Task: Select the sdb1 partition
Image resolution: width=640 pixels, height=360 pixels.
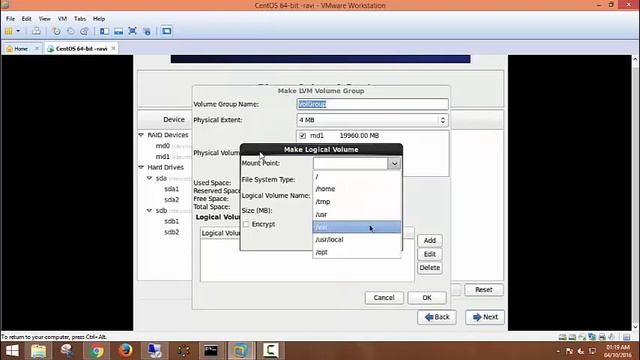Action: 171,221
